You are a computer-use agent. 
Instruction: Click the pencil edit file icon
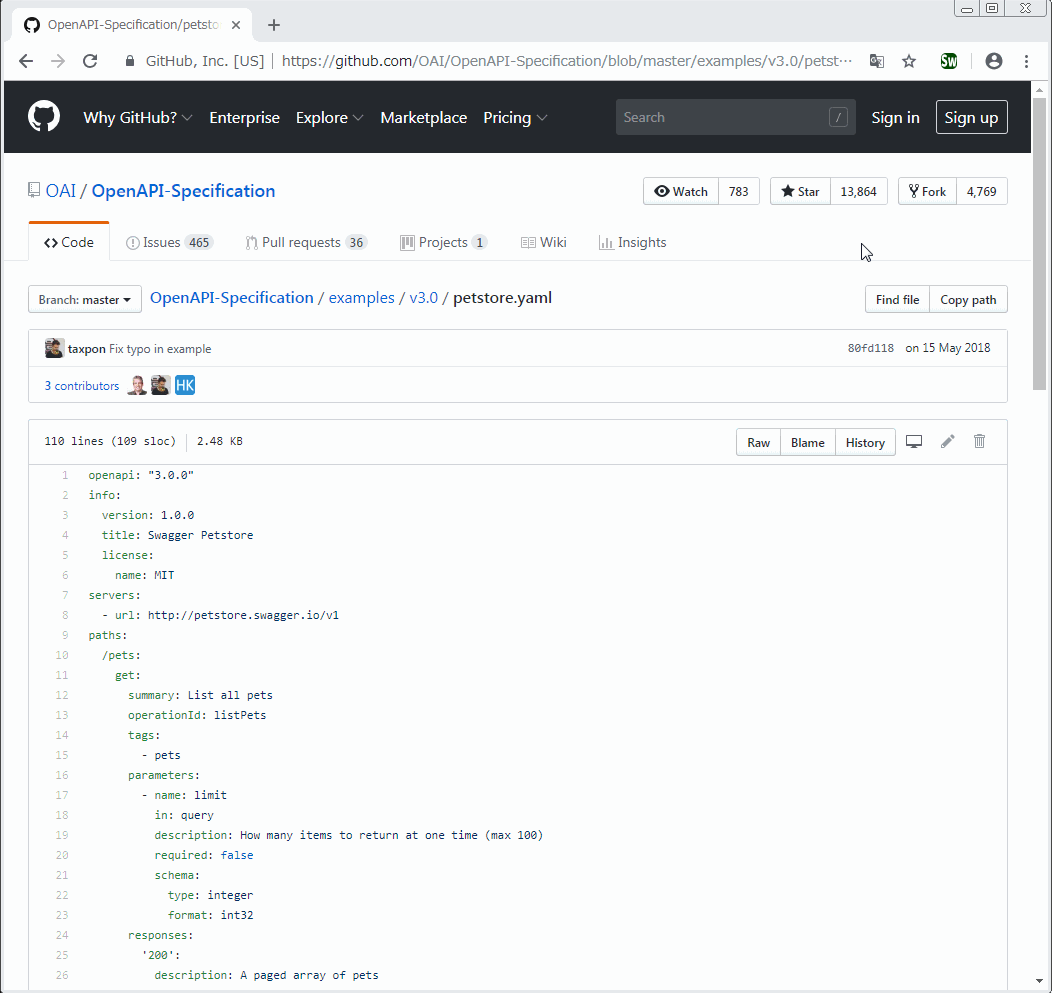(947, 441)
